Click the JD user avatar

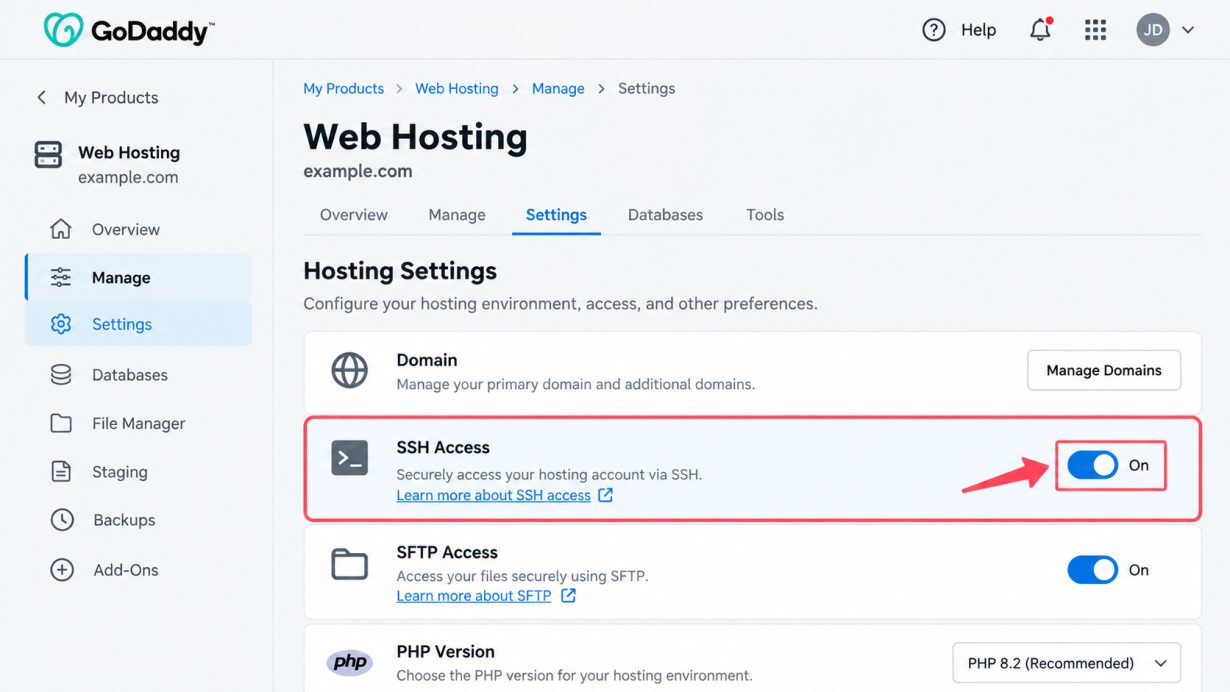tap(1153, 30)
